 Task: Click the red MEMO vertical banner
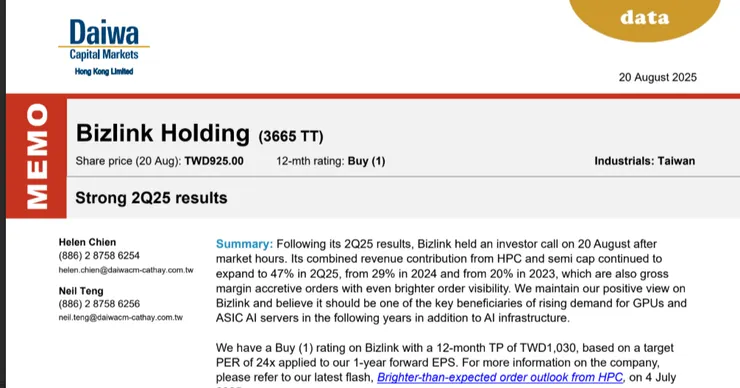37,157
